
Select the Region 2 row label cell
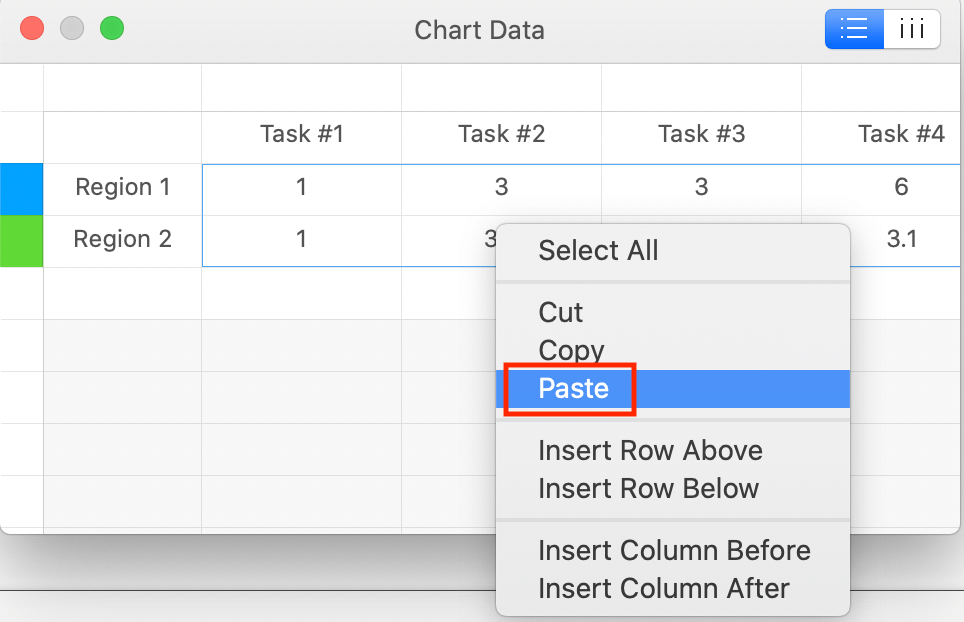pos(122,239)
